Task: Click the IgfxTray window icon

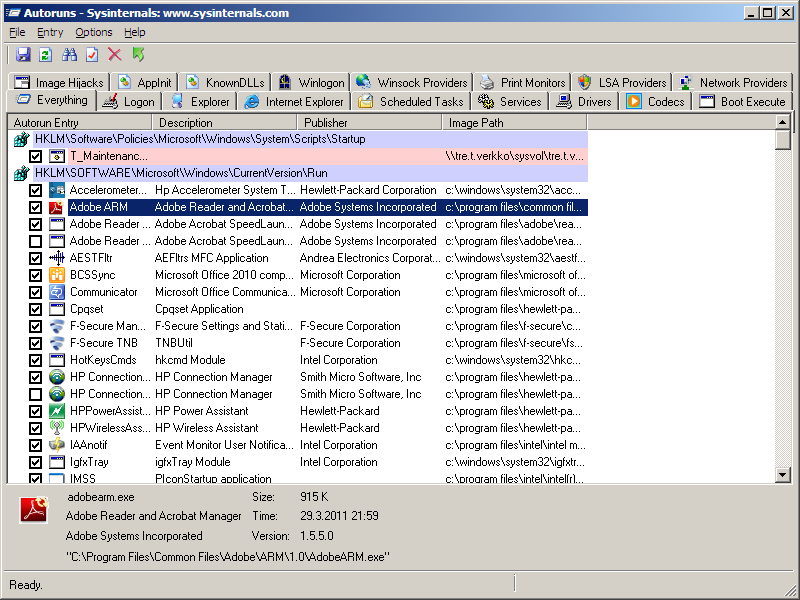Action: pyautogui.click(x=56, y=462)
